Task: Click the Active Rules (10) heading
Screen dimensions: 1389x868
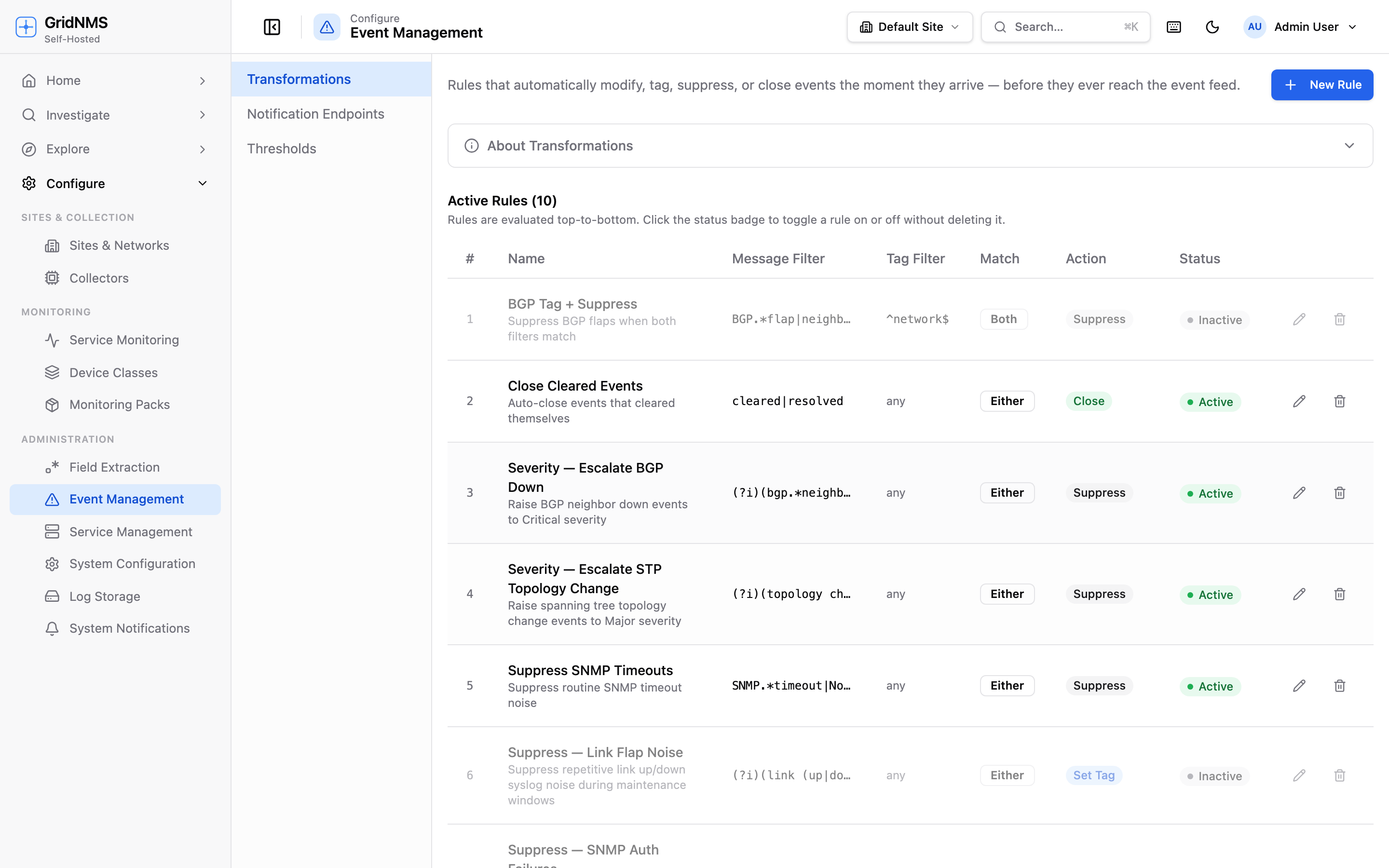Action: [x=502, y=201]
